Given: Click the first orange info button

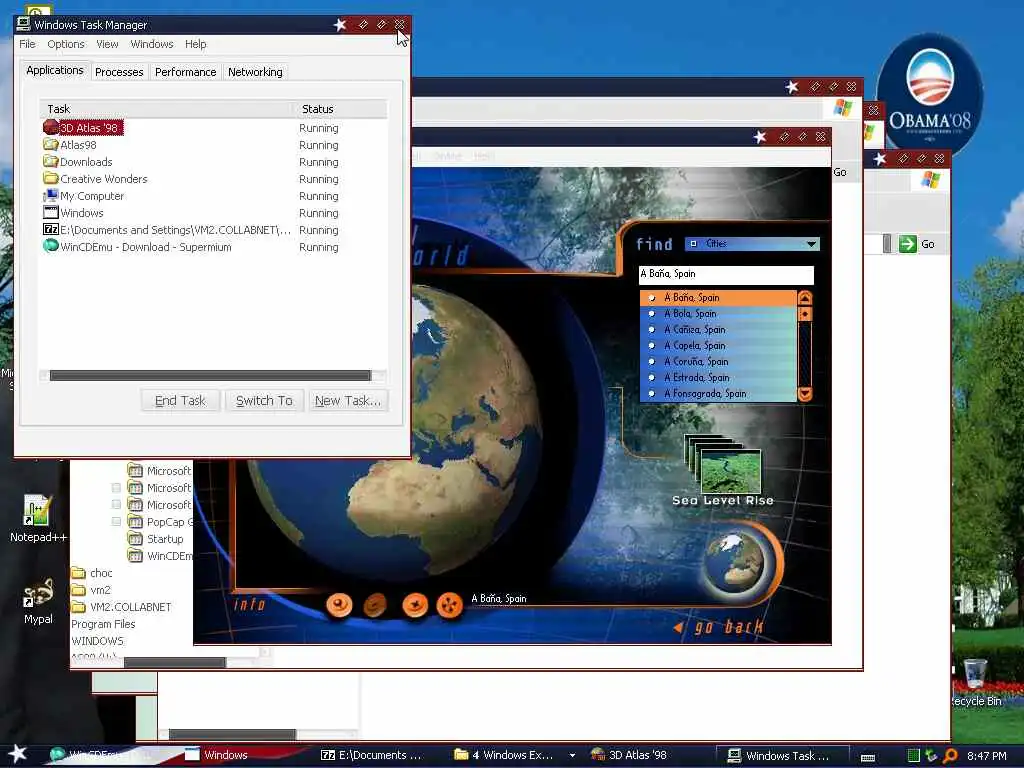Looking at the screenshot, I should pos(339,605).
